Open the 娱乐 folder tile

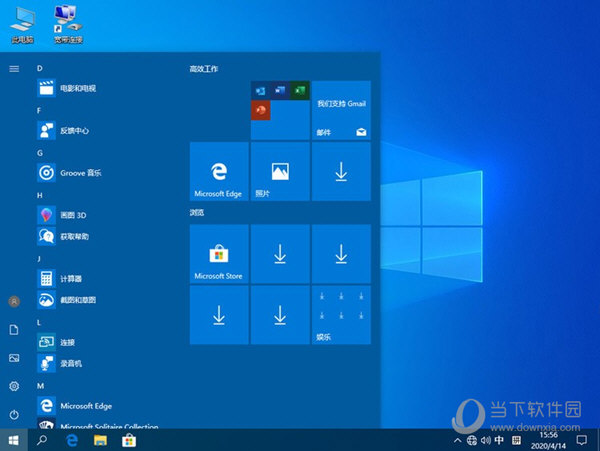341,315
